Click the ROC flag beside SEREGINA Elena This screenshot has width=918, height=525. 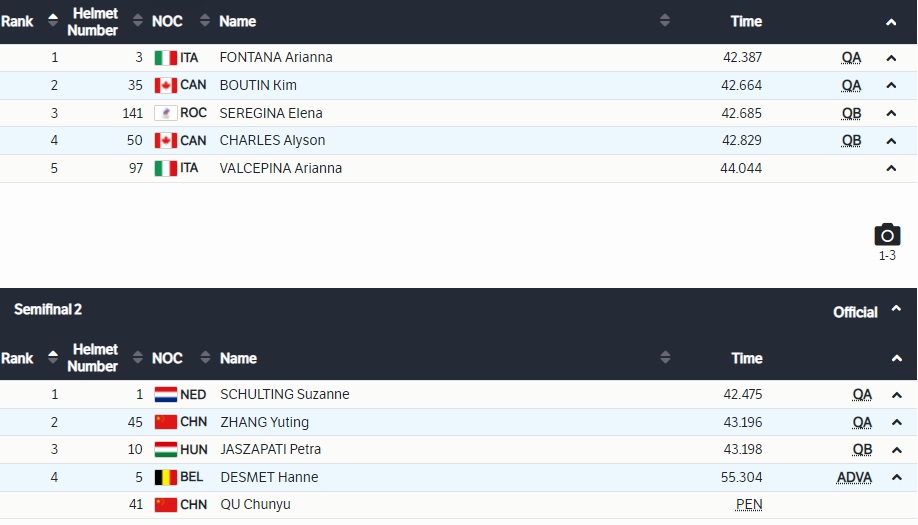[165, 113]
